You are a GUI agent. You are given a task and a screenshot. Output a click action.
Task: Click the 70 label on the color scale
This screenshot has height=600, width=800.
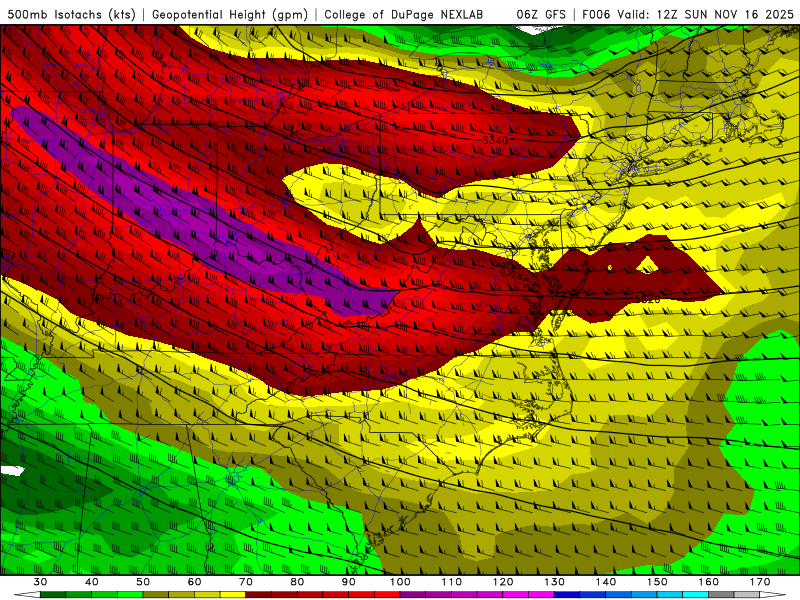tap(246, 582)
